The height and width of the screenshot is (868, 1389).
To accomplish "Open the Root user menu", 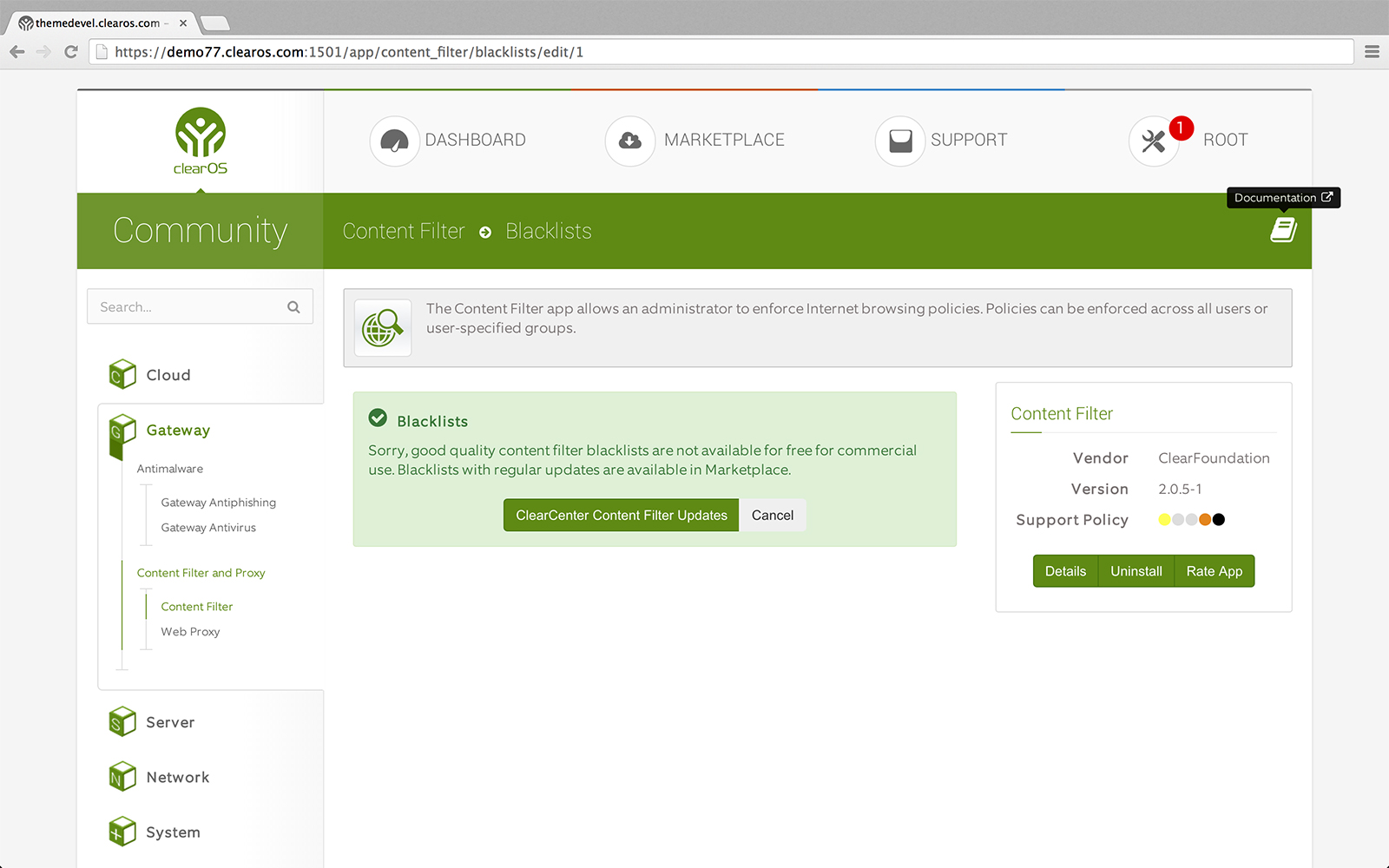I will (1226, 141).
